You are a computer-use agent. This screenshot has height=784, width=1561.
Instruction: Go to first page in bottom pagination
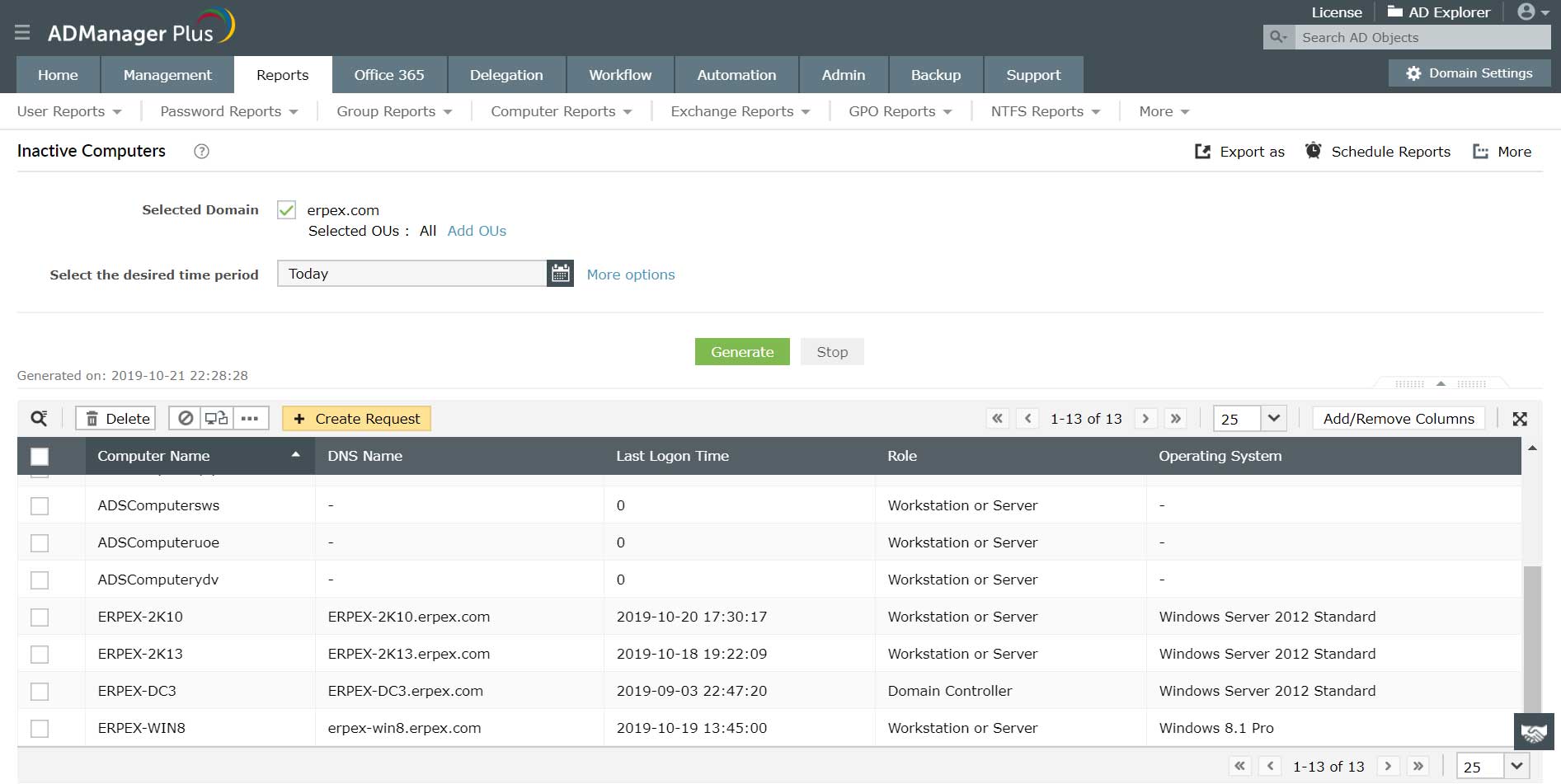pyautogui.click(x=1239, y=766)
